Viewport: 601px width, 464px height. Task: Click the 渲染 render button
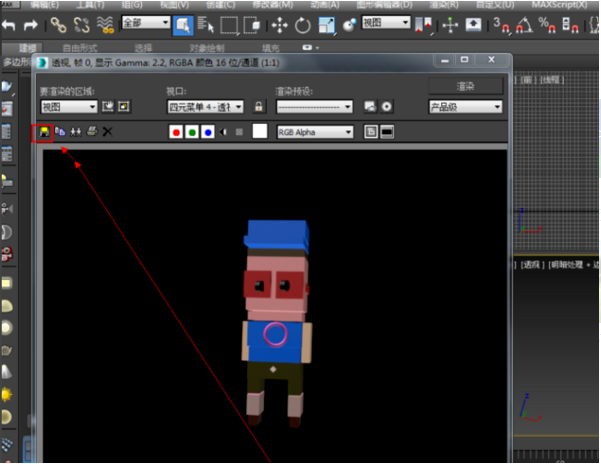click(465, 86)
